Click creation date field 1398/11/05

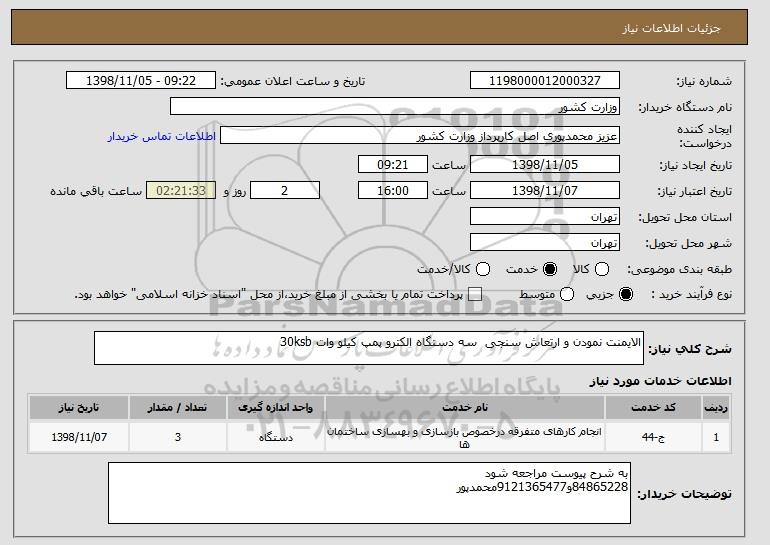click(x=545, y=164)
